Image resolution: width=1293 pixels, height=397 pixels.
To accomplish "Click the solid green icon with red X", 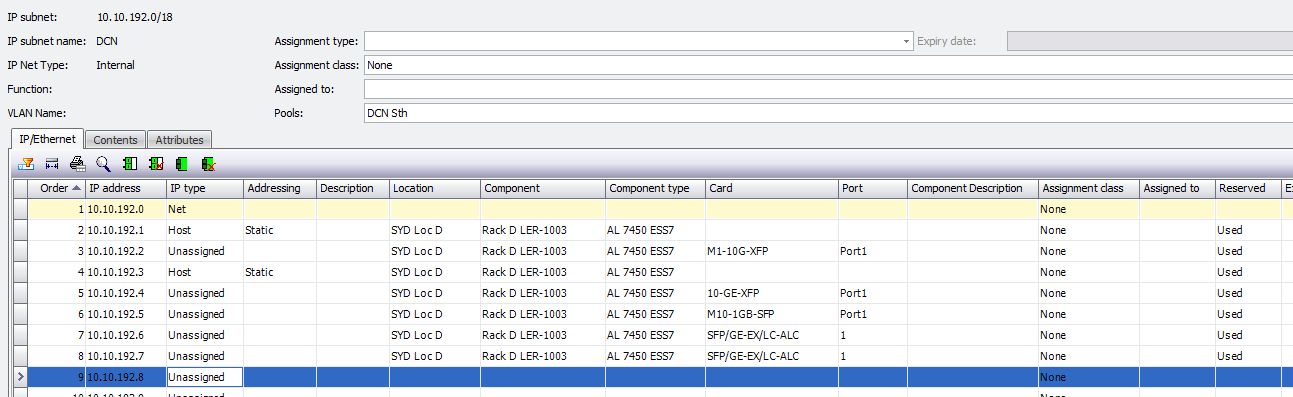I will [208, 163].
